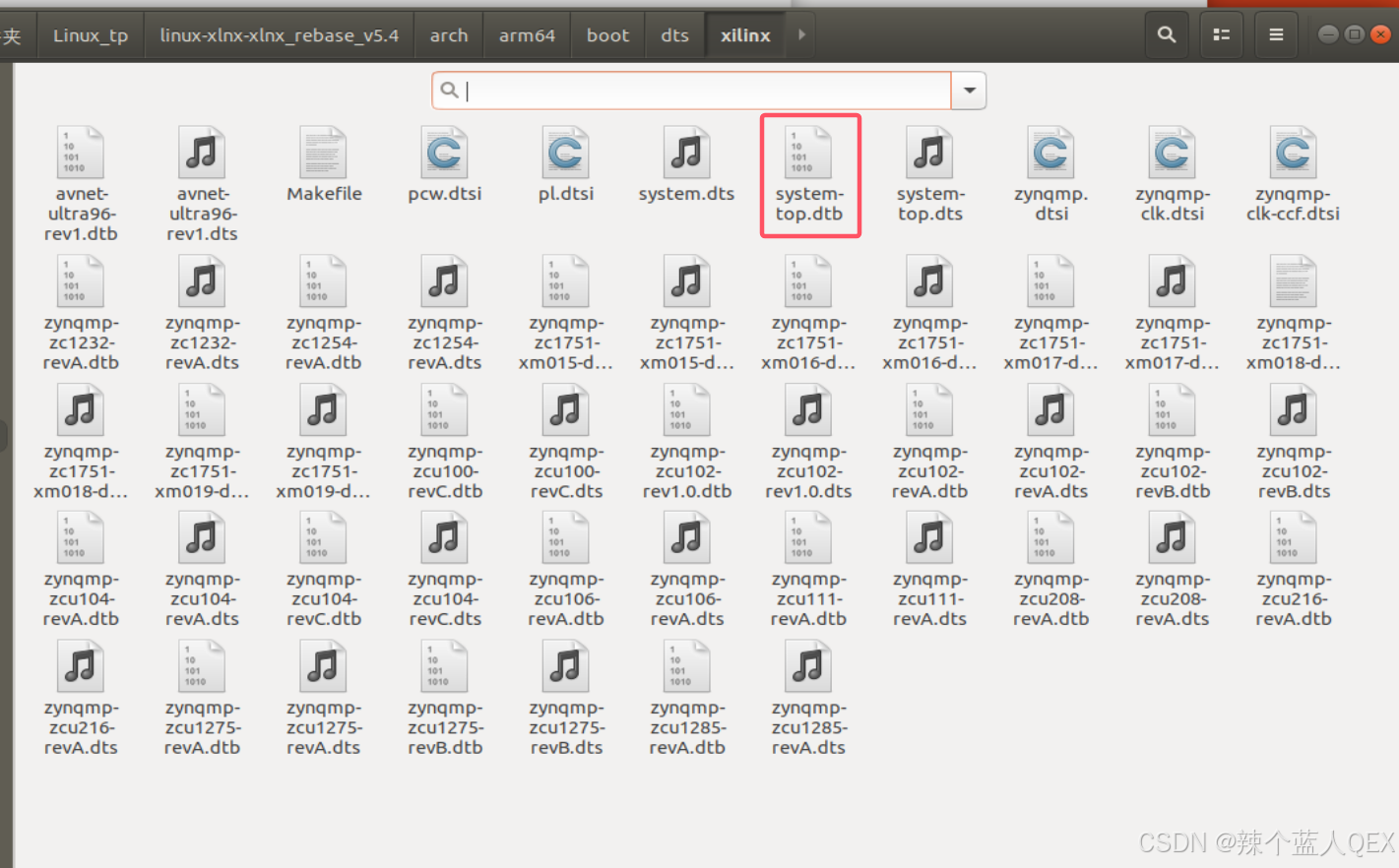
Task: Select zynqmp-zcu104-revA.dtb file icon
Action: (81, 538)
